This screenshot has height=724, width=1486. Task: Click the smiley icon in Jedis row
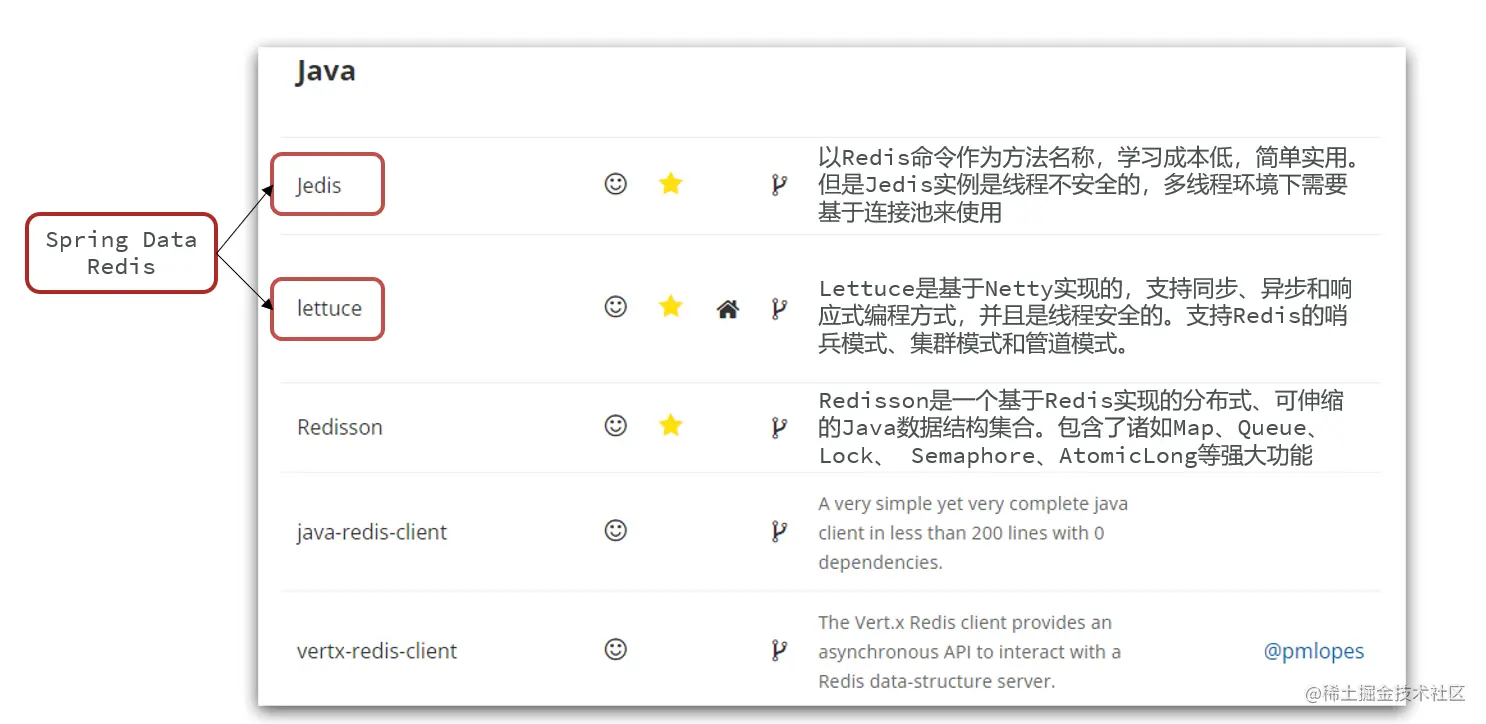point(616,184)
